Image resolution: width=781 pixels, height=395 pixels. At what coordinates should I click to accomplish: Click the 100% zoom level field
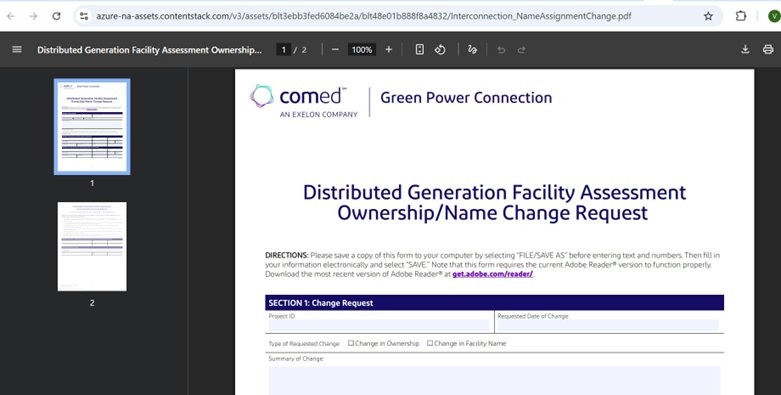tap(362, 49)
